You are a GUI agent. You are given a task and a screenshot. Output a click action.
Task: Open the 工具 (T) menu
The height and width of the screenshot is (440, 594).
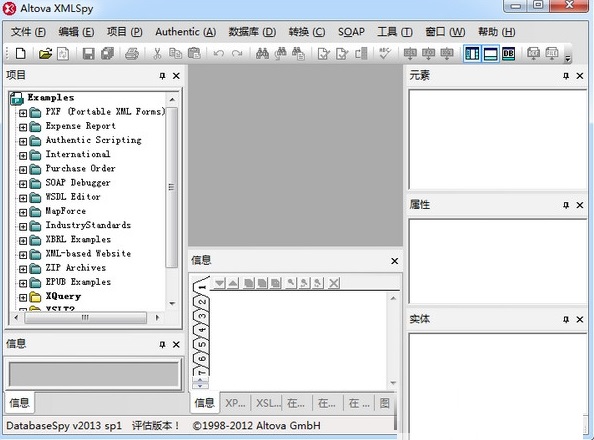(x=395, y=32)
